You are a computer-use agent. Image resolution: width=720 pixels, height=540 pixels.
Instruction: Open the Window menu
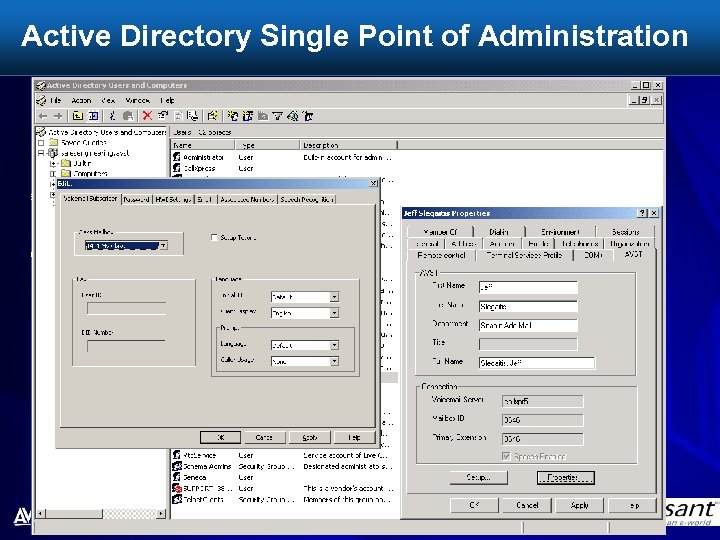pos(137,101)
